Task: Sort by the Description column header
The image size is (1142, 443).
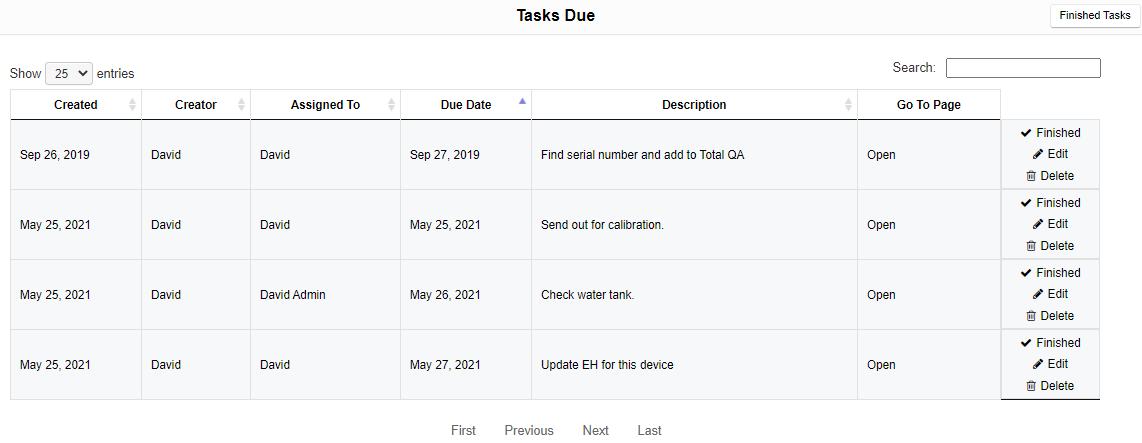Action: pos(694,105)
